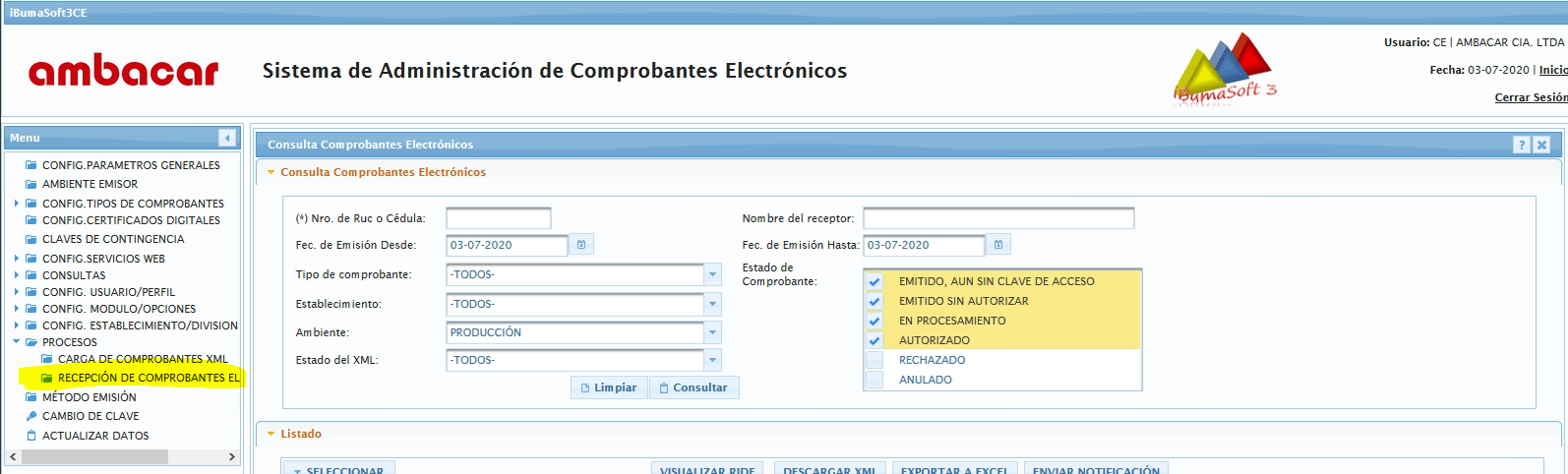Open the Tipo de comprobante dropdown
This screenshot has width=1568, height=474.
click(x=713, y=274)
